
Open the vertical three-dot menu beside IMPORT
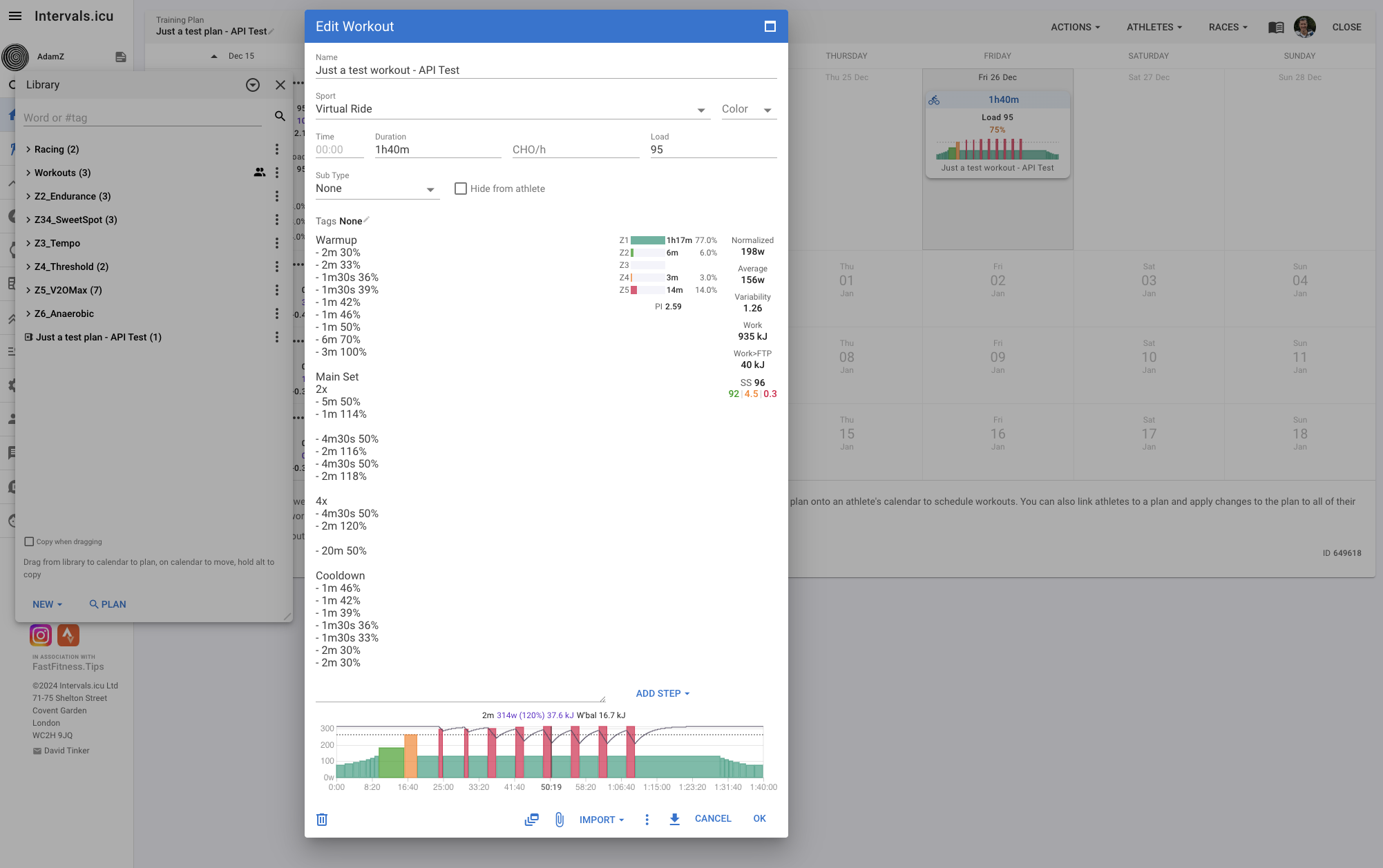click(x=647, y=819)
